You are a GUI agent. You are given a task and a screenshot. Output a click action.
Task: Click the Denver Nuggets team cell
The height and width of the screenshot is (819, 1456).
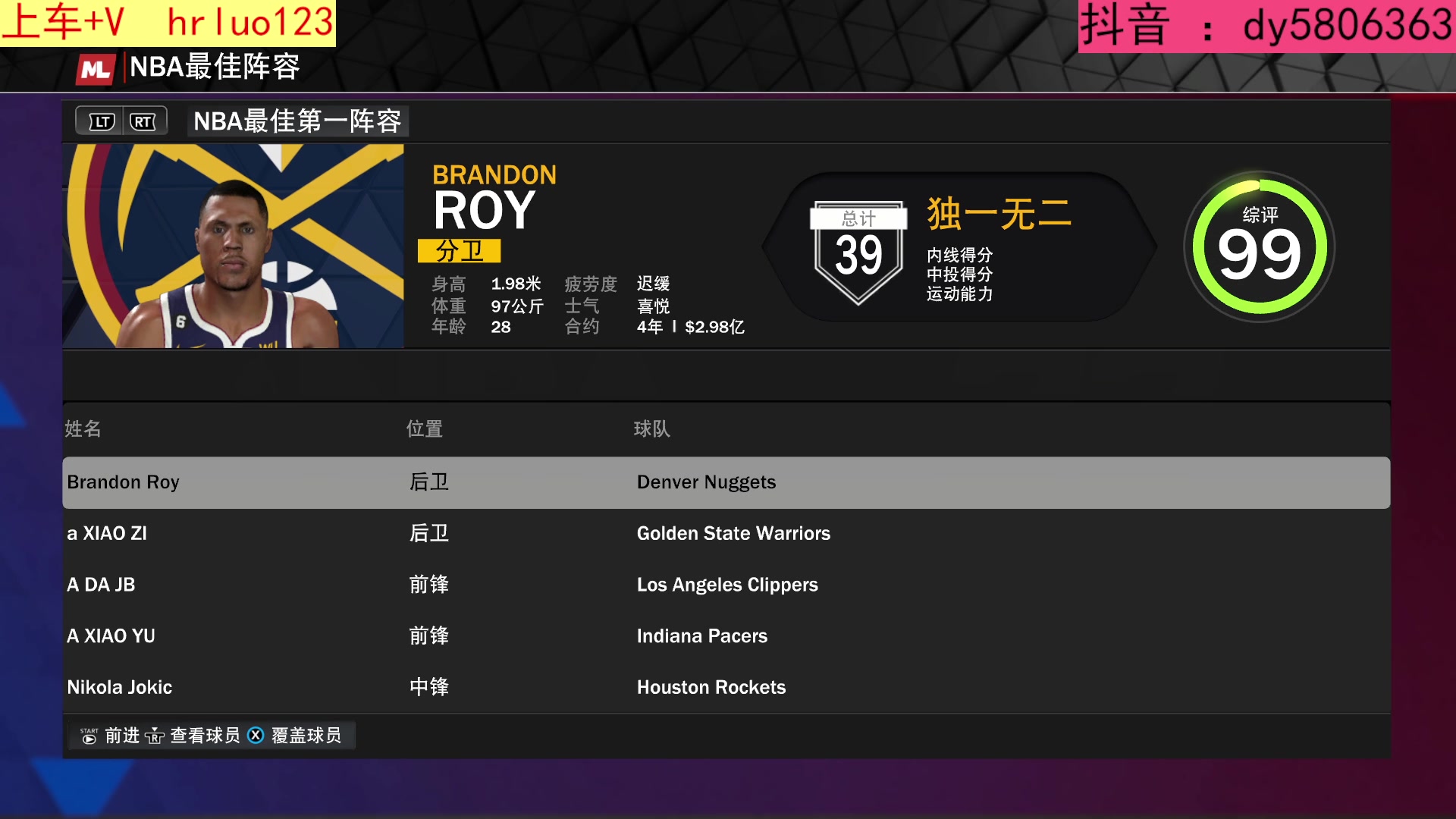click(x=706, y=482)
